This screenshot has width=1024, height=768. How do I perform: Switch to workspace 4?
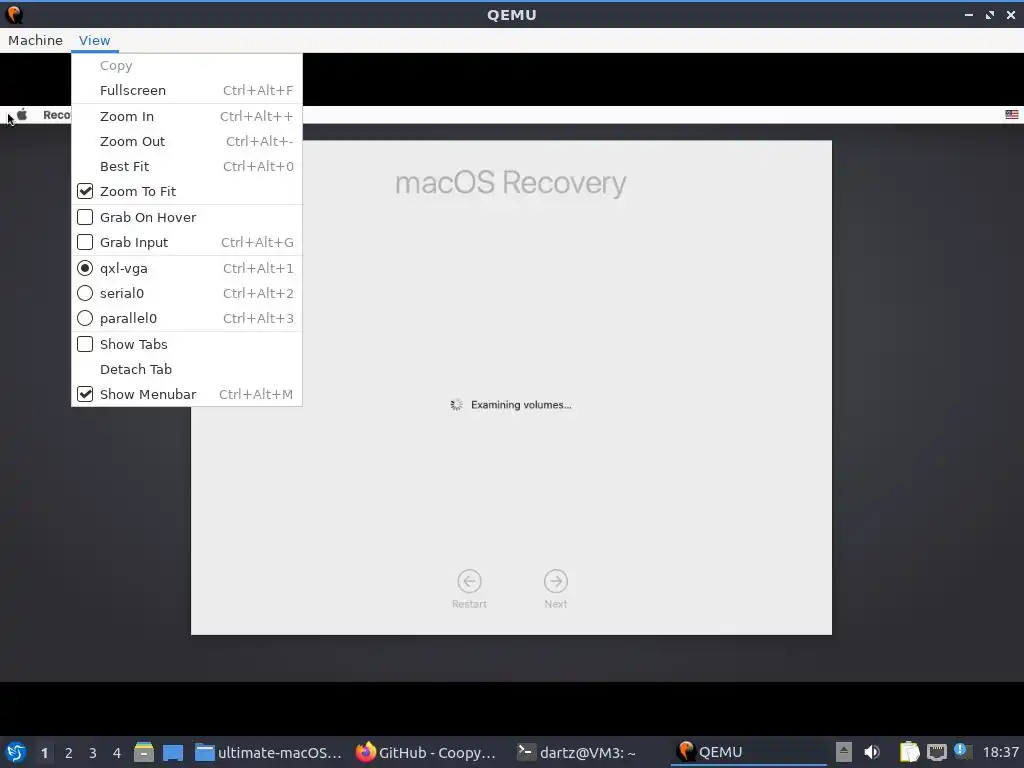pyautogui.click(x=117, y=753)
